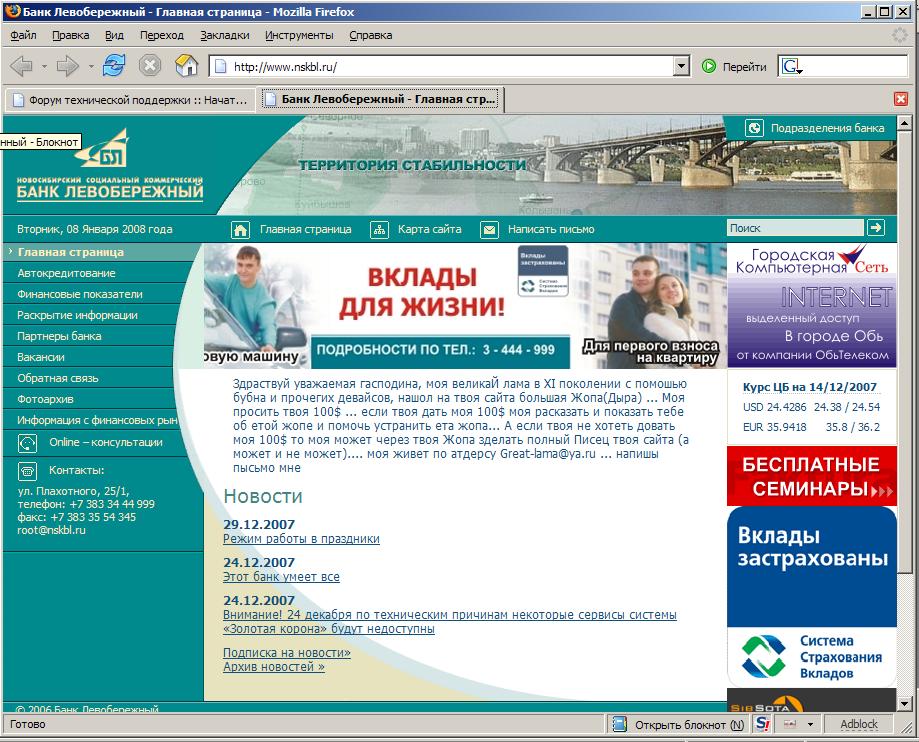Click the Подразделения банка globe icon
Image resolution: width=919 pixels, height=742 pixels.
(754, 128)
